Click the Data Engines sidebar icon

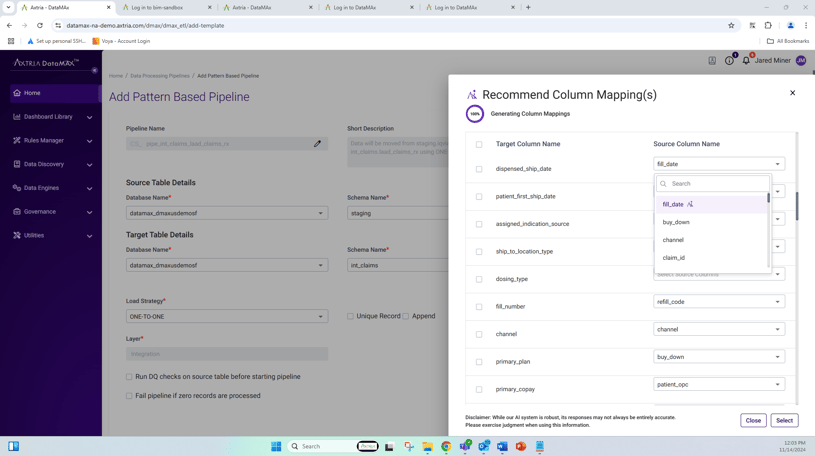(x=17, y=188)
